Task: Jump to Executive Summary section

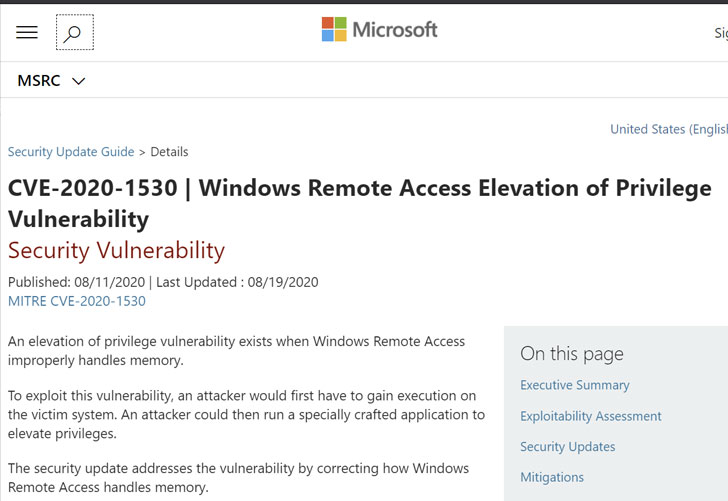Action: click(x=575, y=385)
